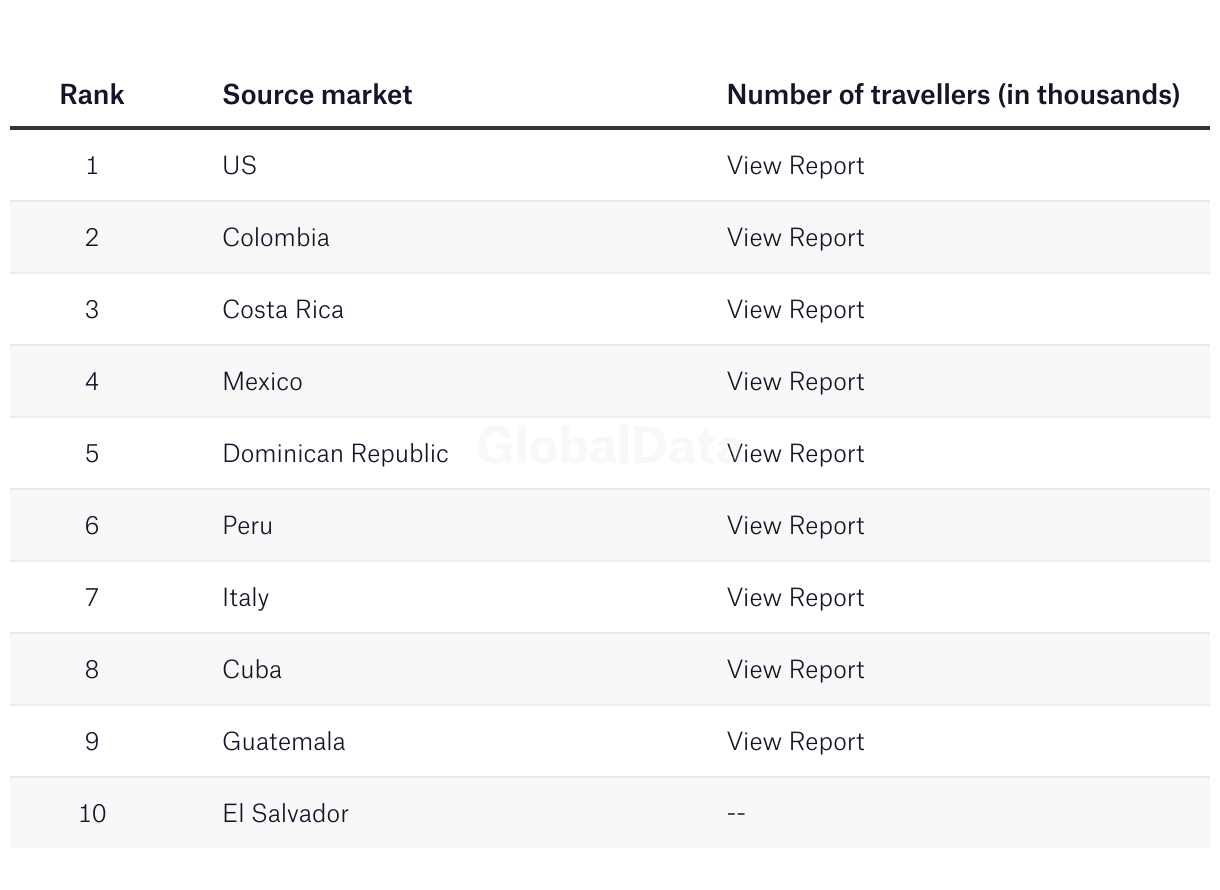
Task: Select the Costa Rica market name
Action: pos(283,309)
